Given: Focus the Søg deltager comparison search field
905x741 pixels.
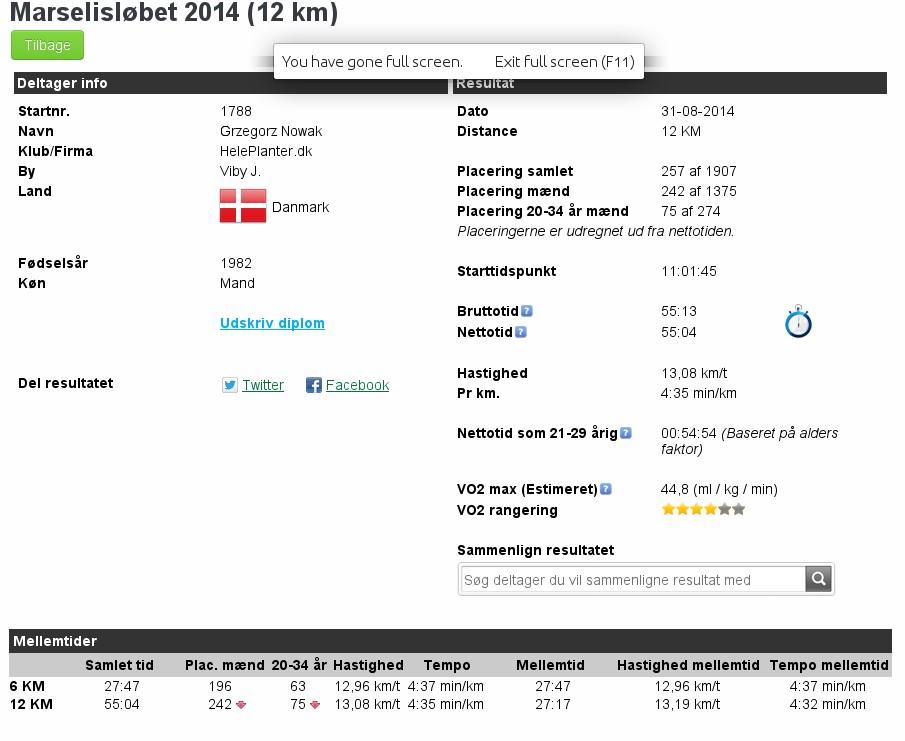Looking at the screenshot, I should 633,580.
